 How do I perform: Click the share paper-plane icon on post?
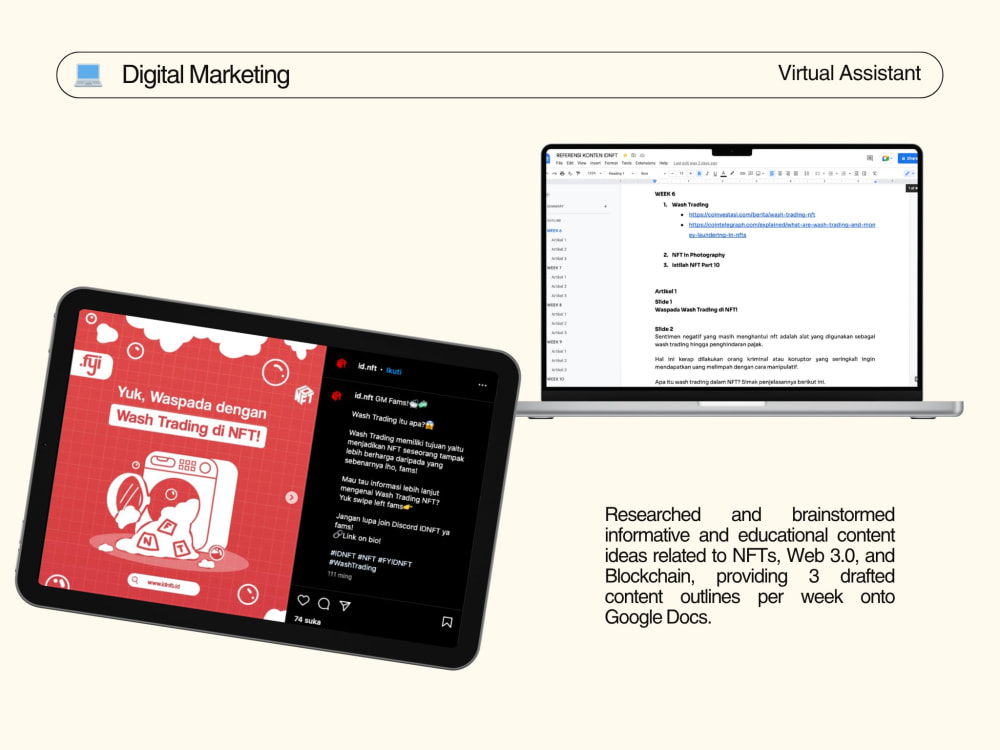click(x=345, y=605)
